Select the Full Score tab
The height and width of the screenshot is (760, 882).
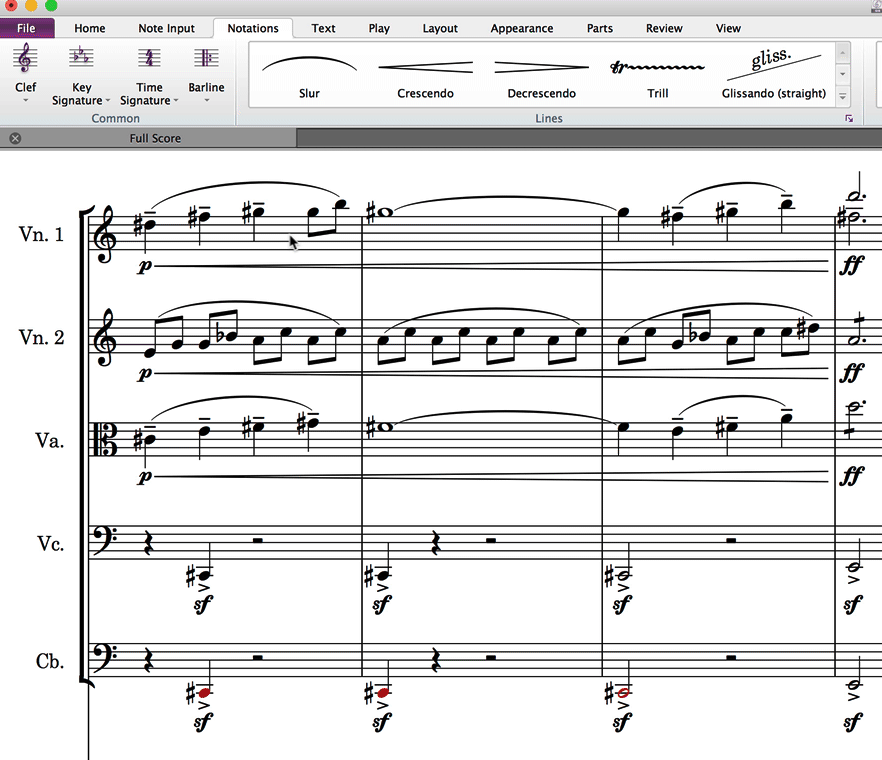point(155,138)
